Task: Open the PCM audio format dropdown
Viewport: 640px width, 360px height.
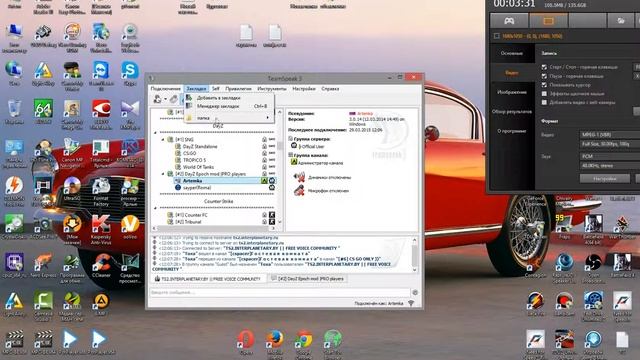Action: [x=610, y=156]
